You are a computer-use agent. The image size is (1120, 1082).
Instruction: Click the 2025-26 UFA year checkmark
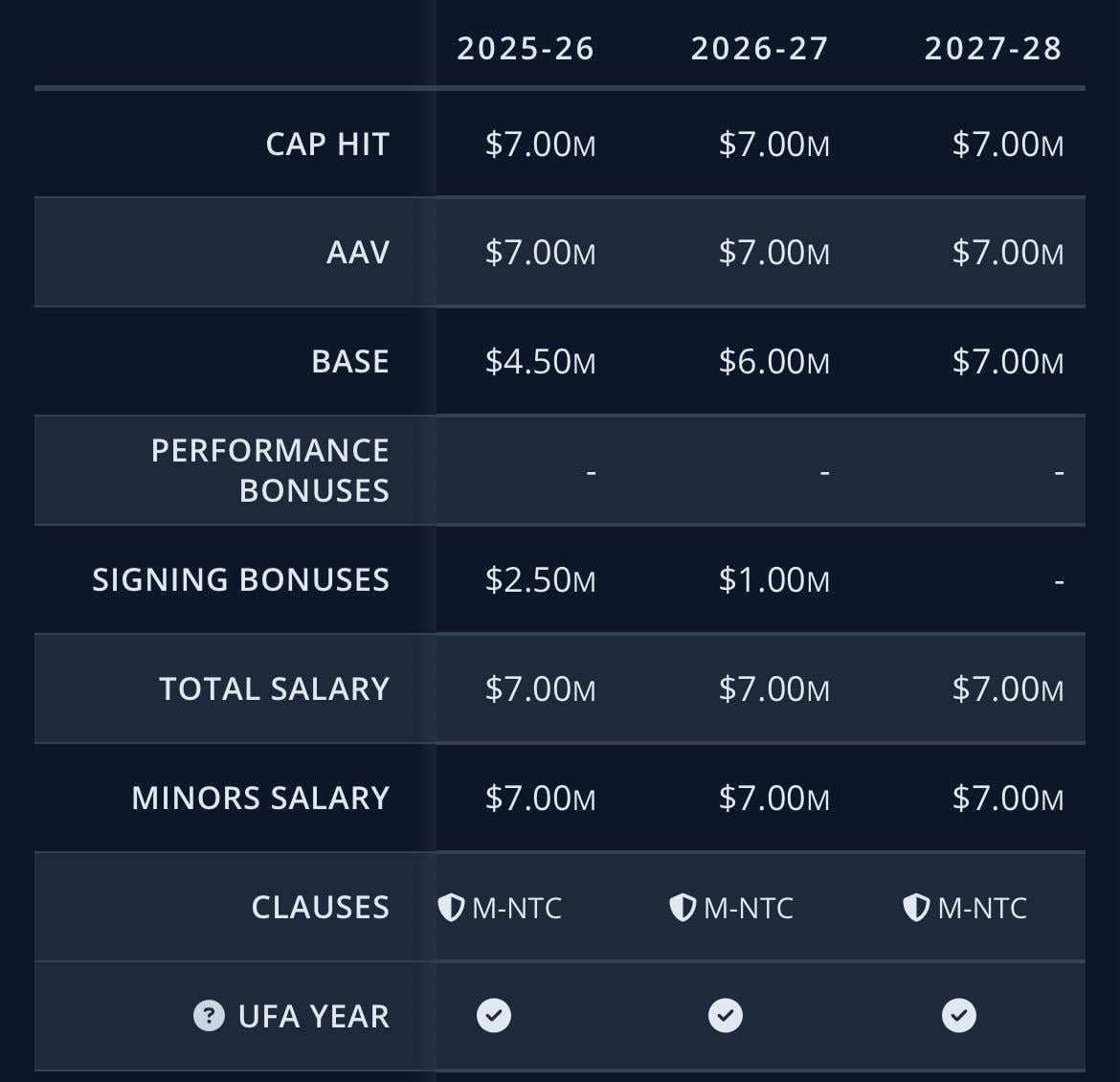pos(494,1015)
